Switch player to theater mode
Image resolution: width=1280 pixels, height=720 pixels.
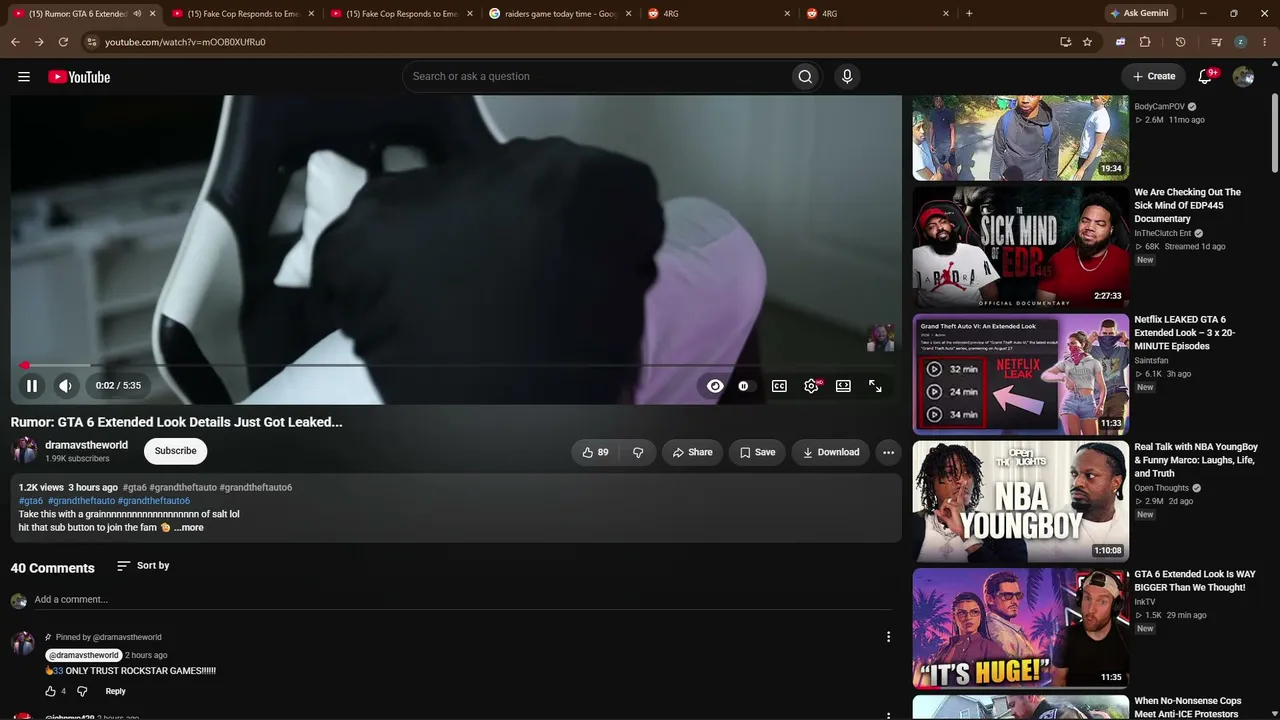click(843, 386)
